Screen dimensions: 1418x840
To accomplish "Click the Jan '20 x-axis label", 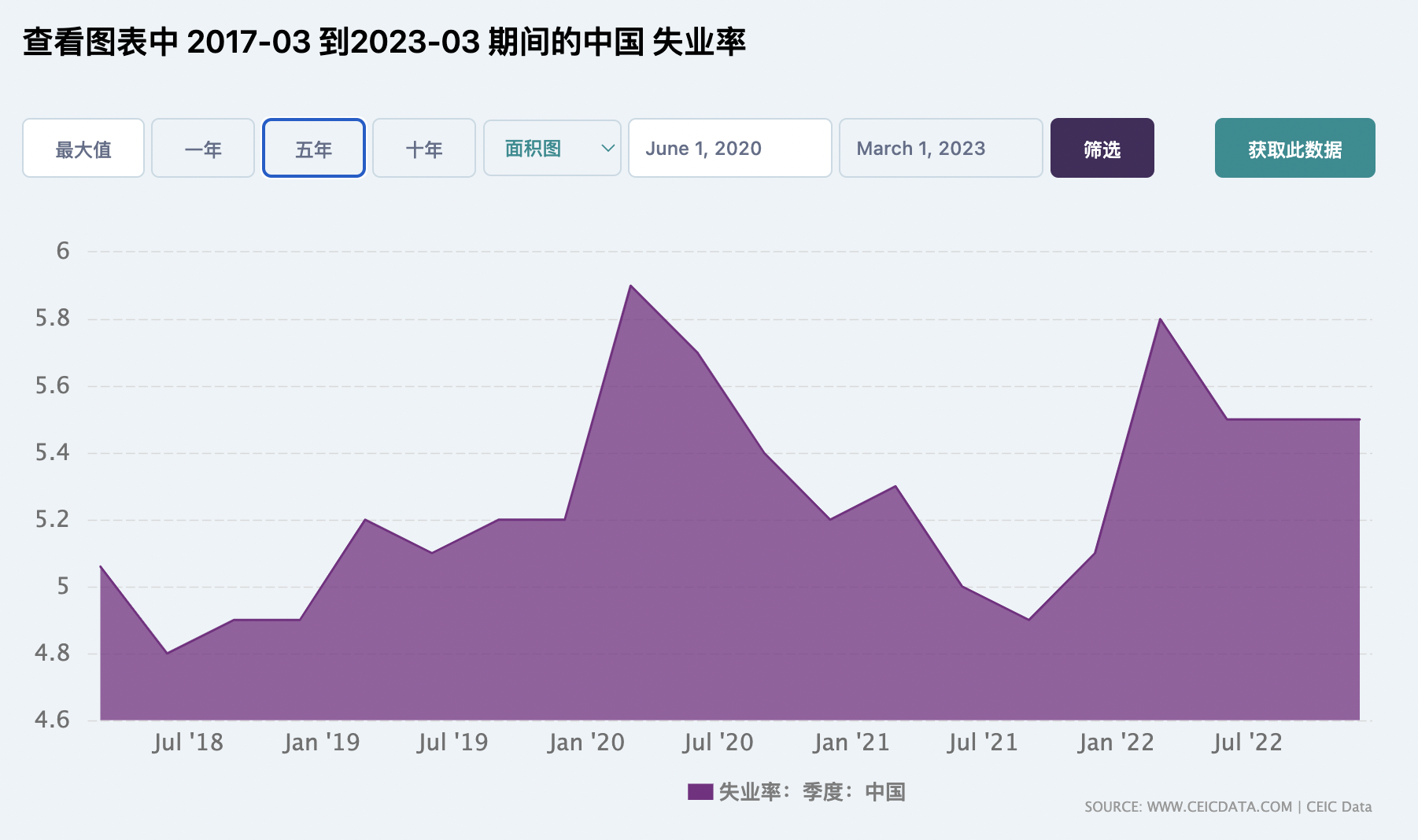I will [x=586, y=742].
